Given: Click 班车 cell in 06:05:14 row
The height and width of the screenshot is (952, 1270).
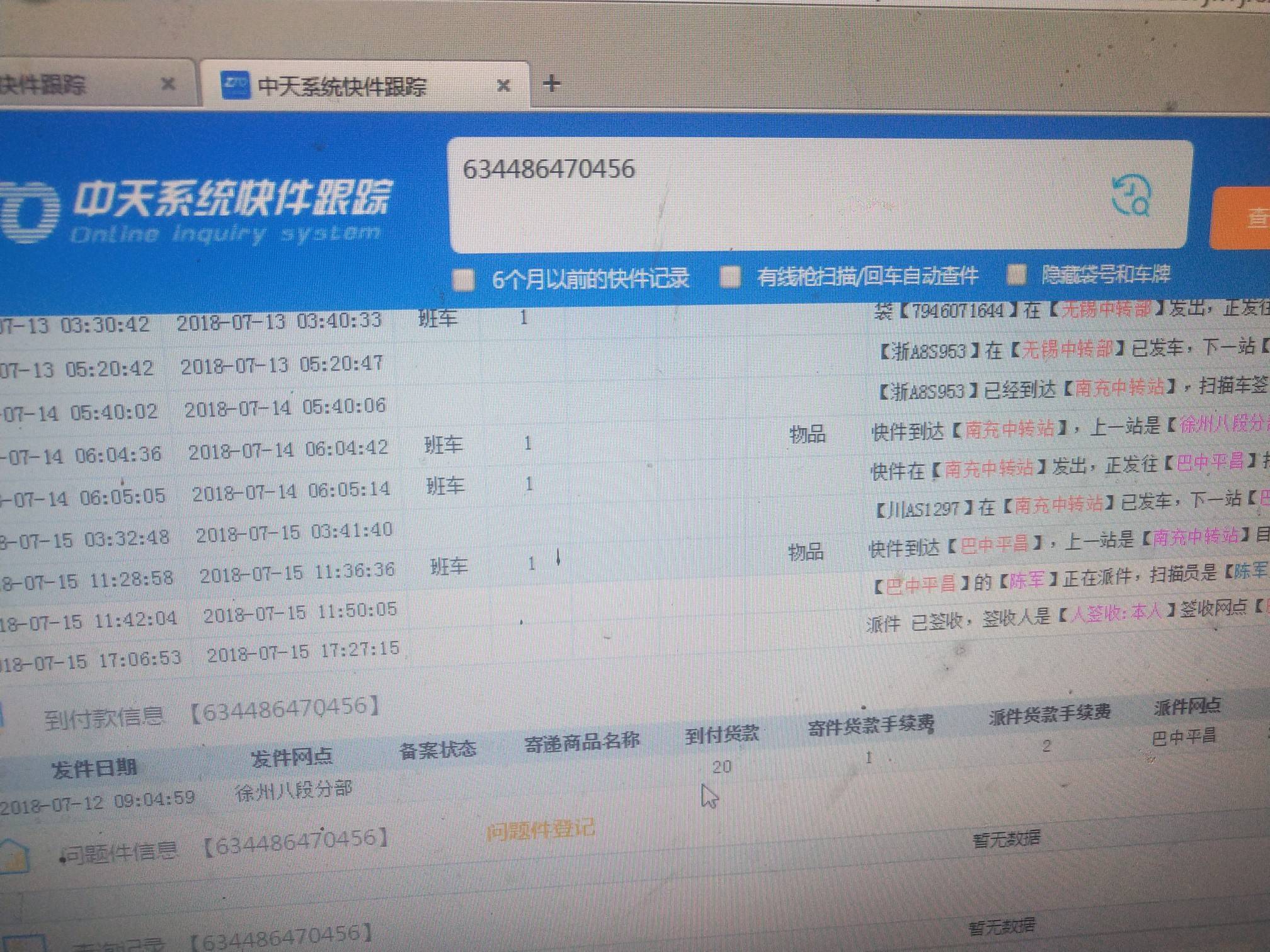Looking at the screenshot, I should (x=445, y=485).
